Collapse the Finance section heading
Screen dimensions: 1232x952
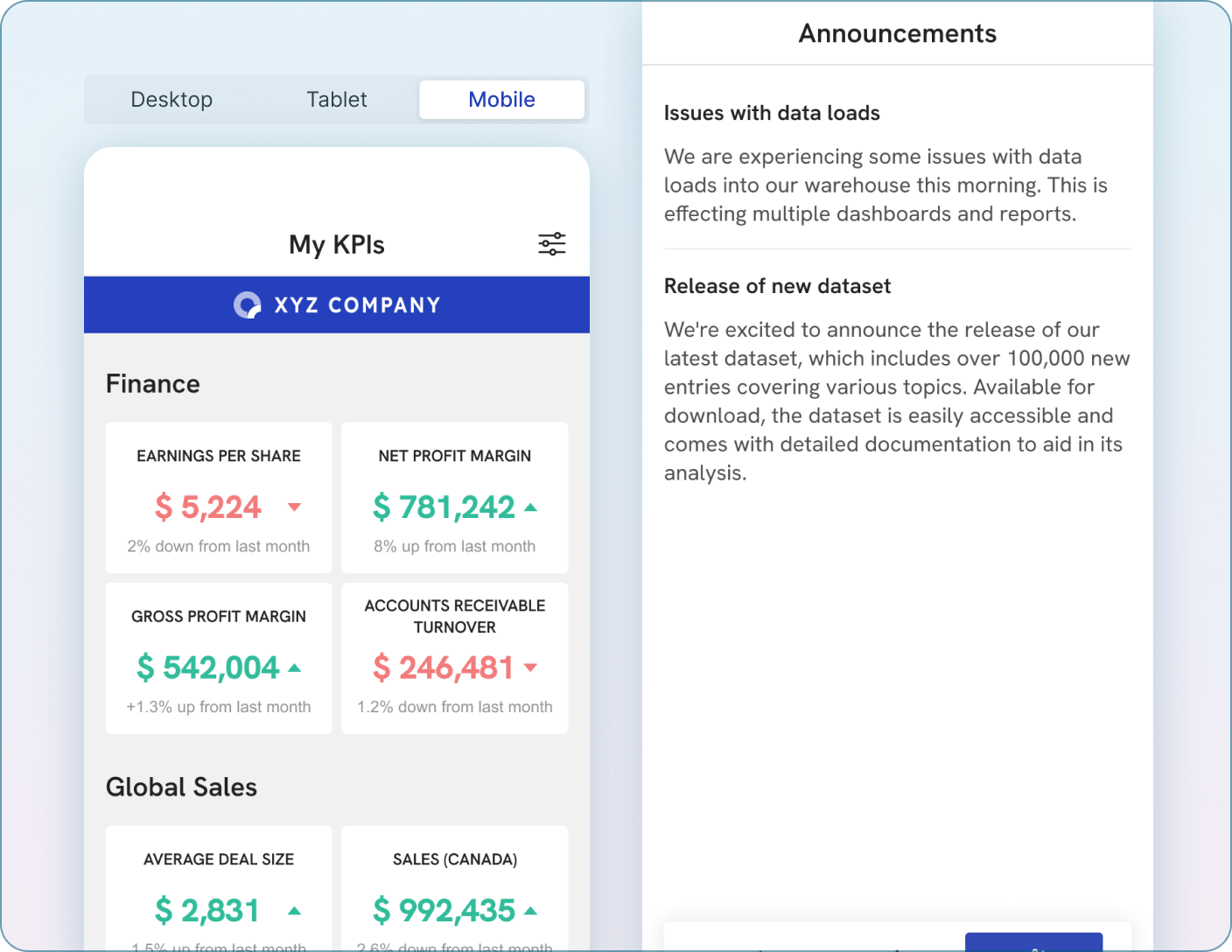(x=152, y=383)
